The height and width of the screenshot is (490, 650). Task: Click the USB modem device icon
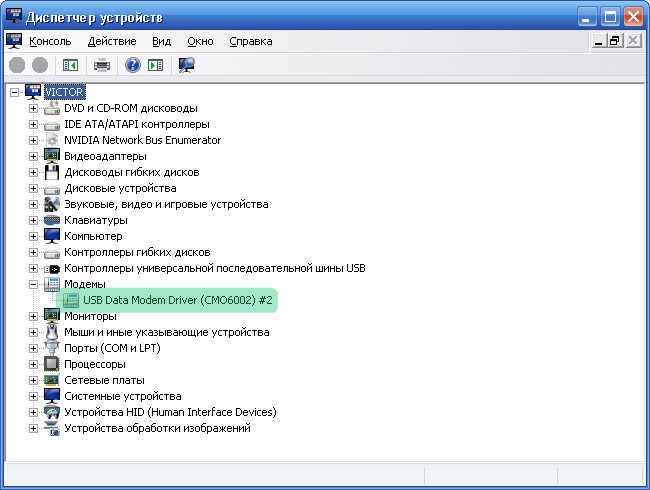pyautogui.click(x=71, y=300)
